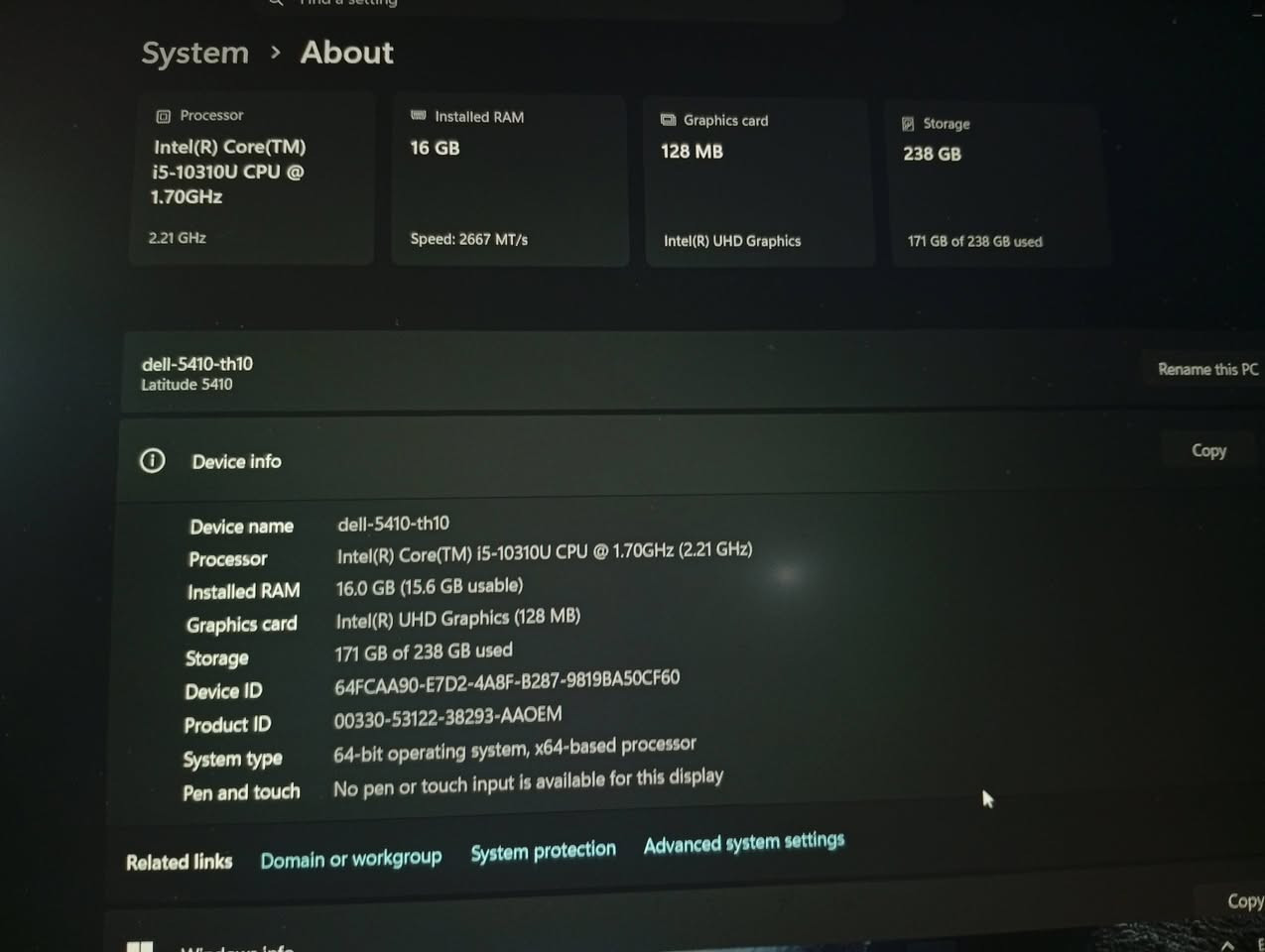Viewport: 1265px width, 952px height.
Task: Copy the Device info specifications
Action: [1208, 450]
